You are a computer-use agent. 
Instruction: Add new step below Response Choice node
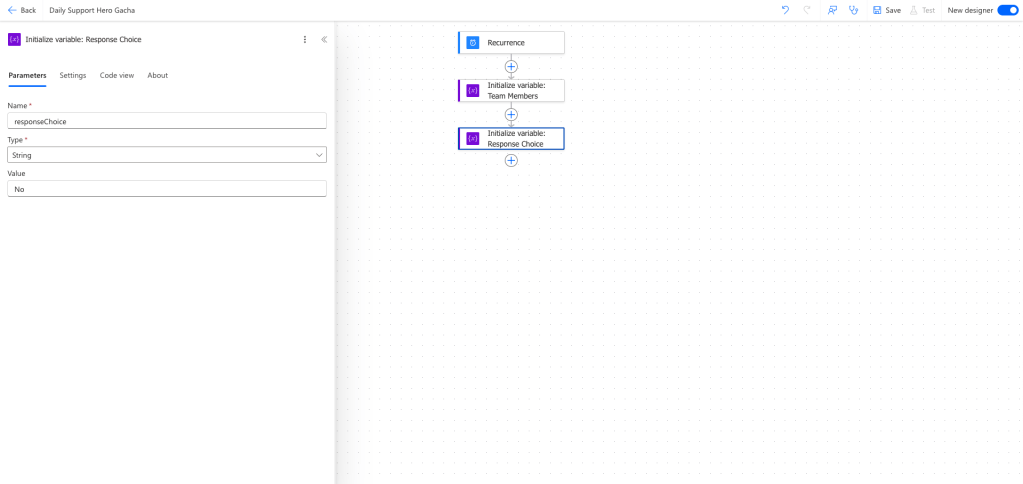pyautogui.click(x=511, y=160)
